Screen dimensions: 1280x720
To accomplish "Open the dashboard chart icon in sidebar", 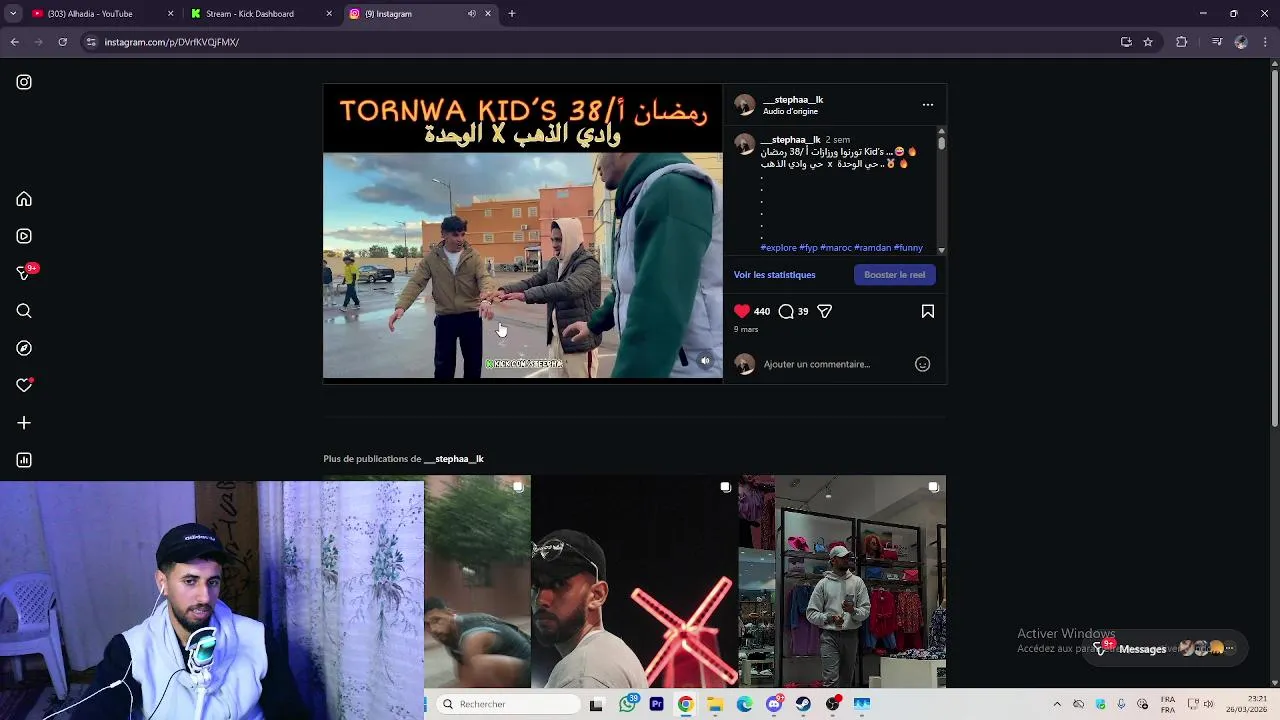I will (24, 460).
